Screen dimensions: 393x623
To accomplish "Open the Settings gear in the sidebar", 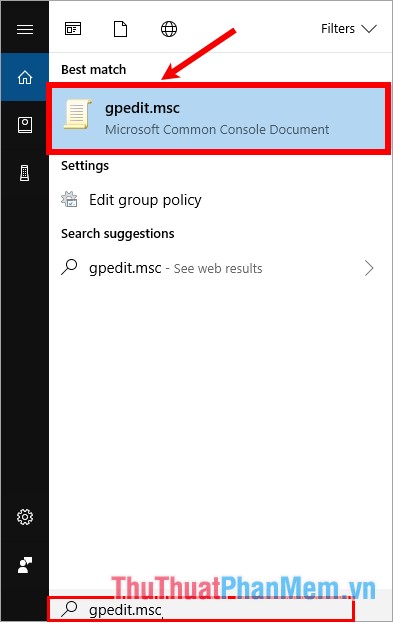I will (25, 517).
